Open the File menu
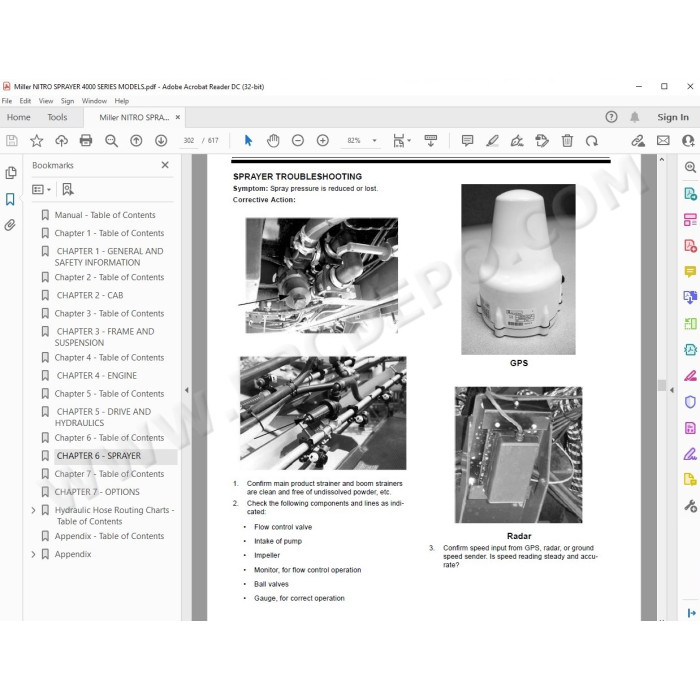 [7, 101]
